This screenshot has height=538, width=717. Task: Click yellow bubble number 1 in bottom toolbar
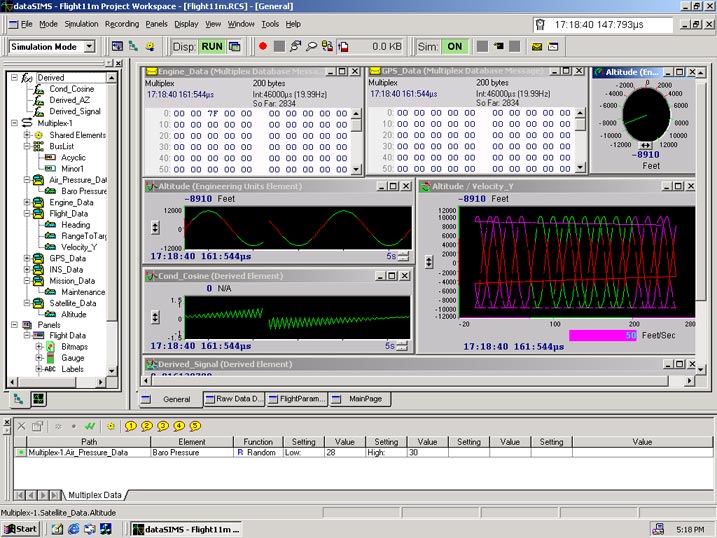pos(131,426)
